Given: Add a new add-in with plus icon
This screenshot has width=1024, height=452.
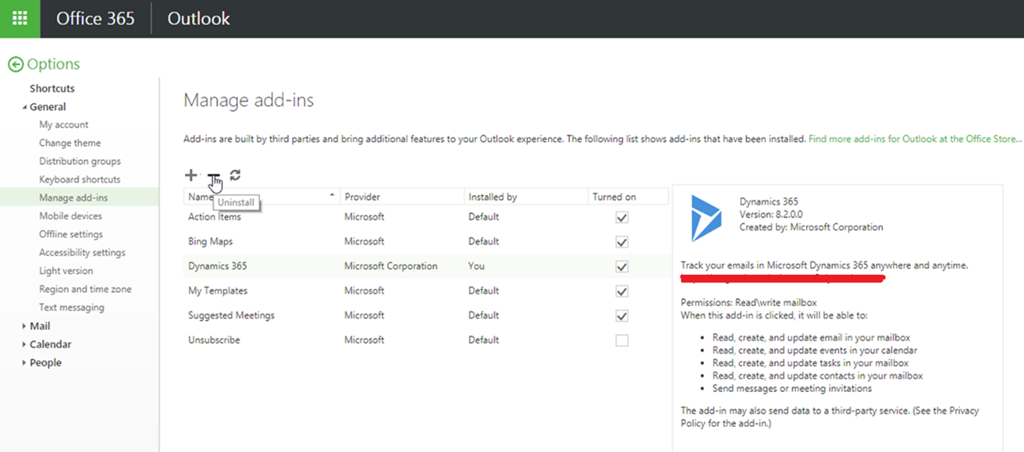Looking at the screenshot, I should [191, 175].
